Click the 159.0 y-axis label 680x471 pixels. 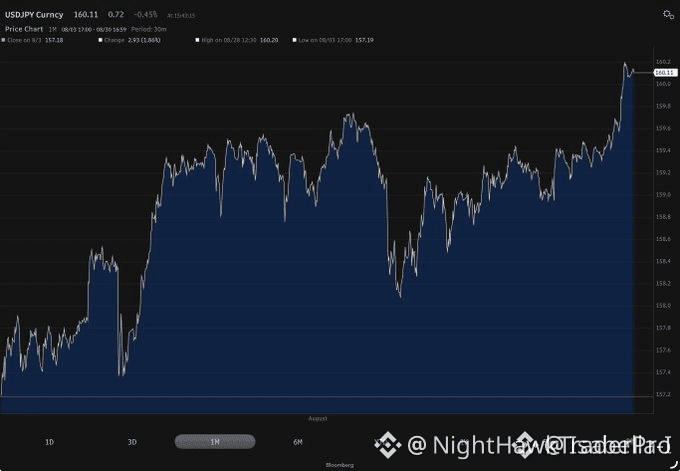pos(663,195)
